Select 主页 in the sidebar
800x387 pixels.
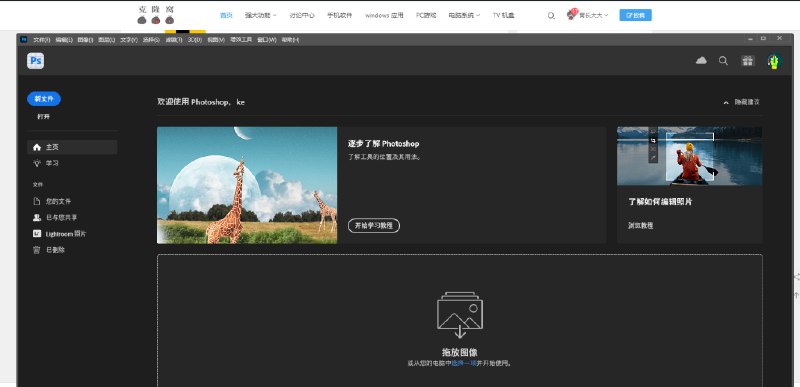tap(72, 147)
